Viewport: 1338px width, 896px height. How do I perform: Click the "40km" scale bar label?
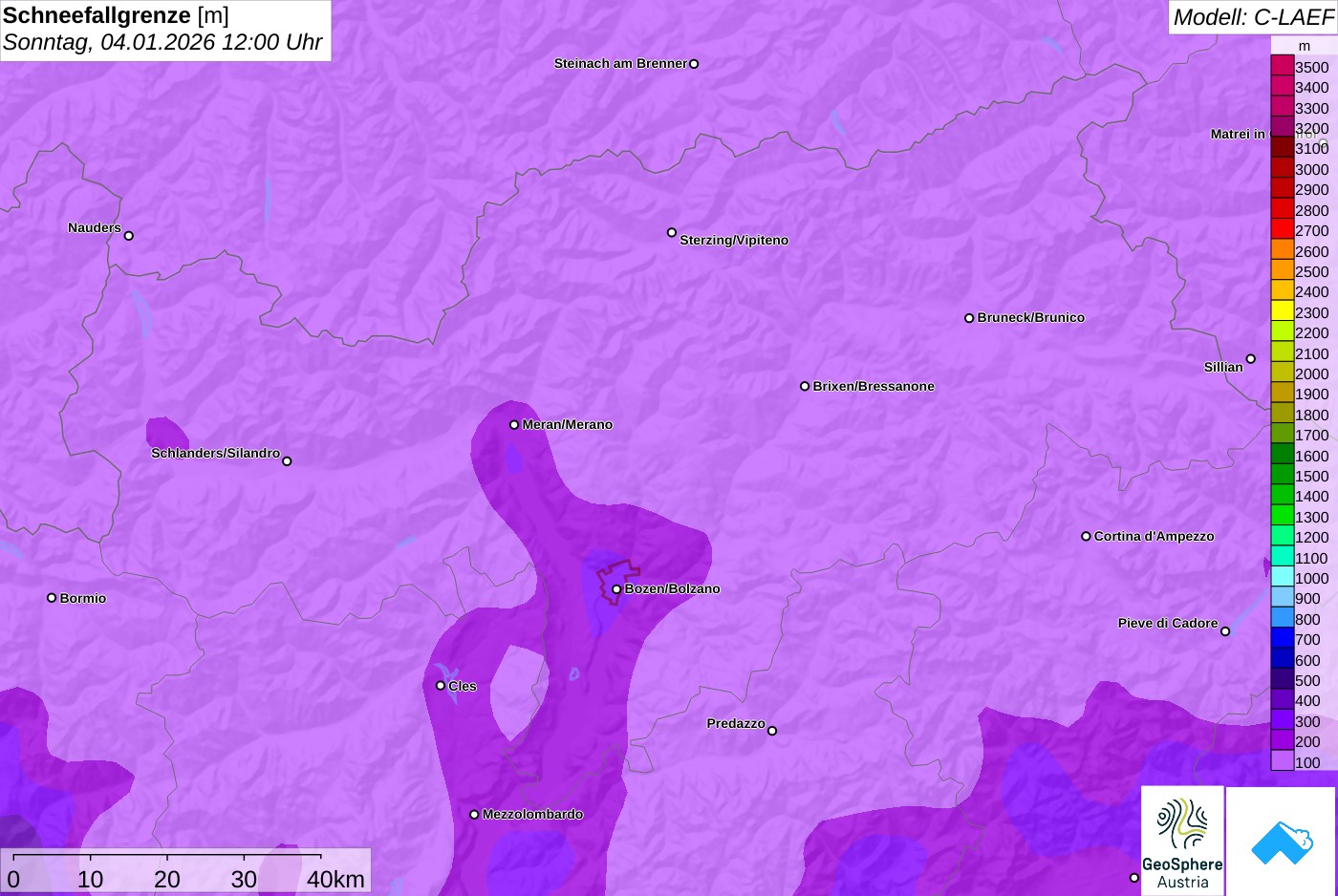(x=335, y=879)
